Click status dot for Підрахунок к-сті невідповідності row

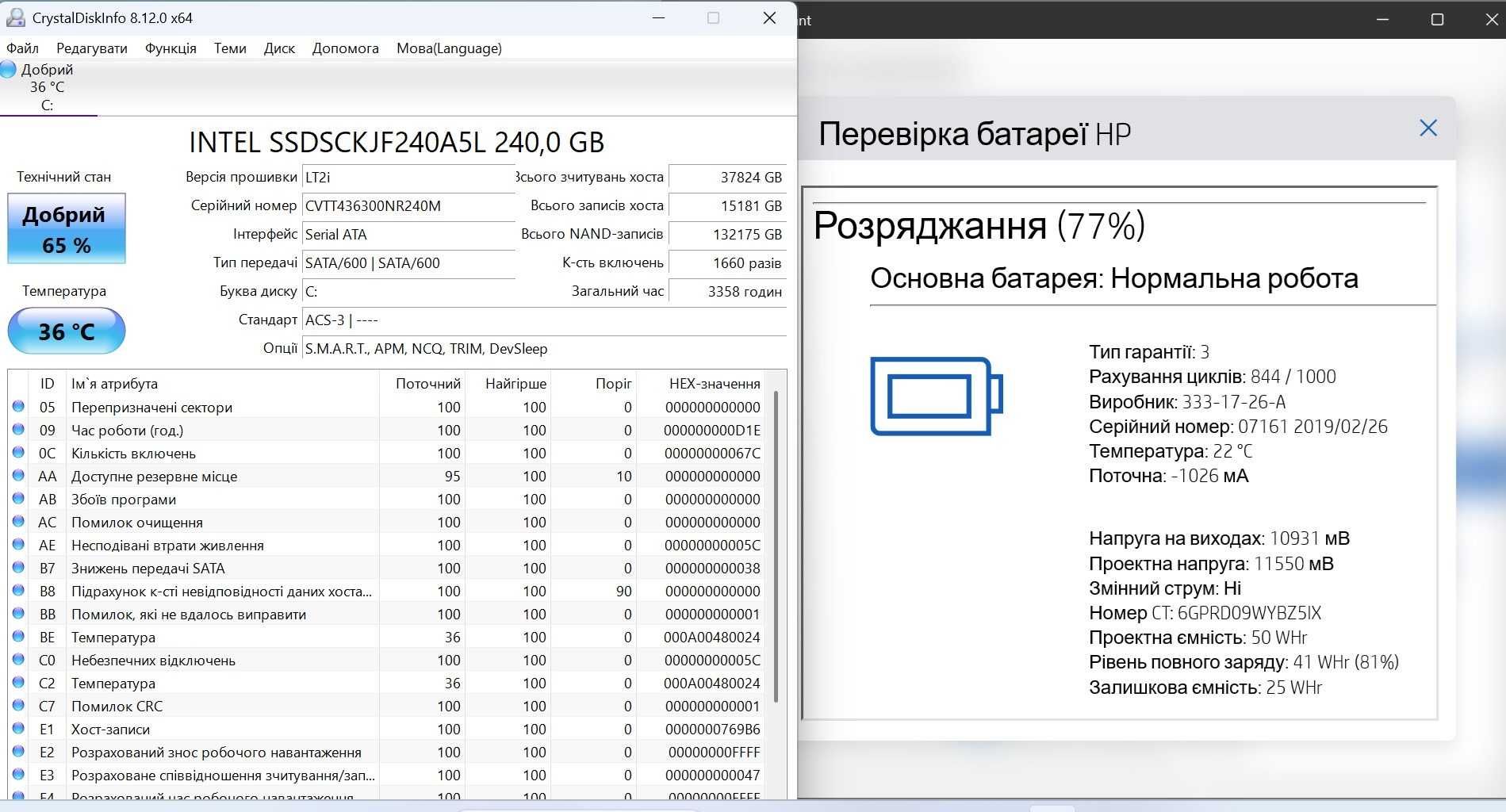click(18, 591)
